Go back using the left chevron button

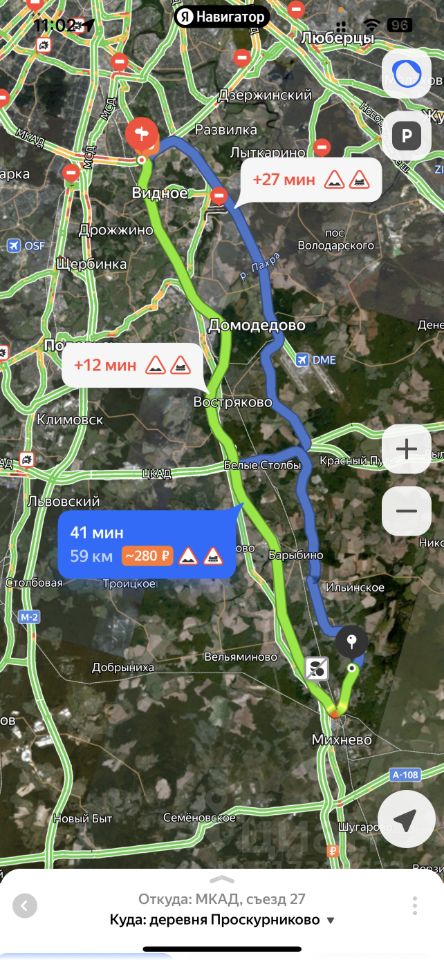pos(24,906)
